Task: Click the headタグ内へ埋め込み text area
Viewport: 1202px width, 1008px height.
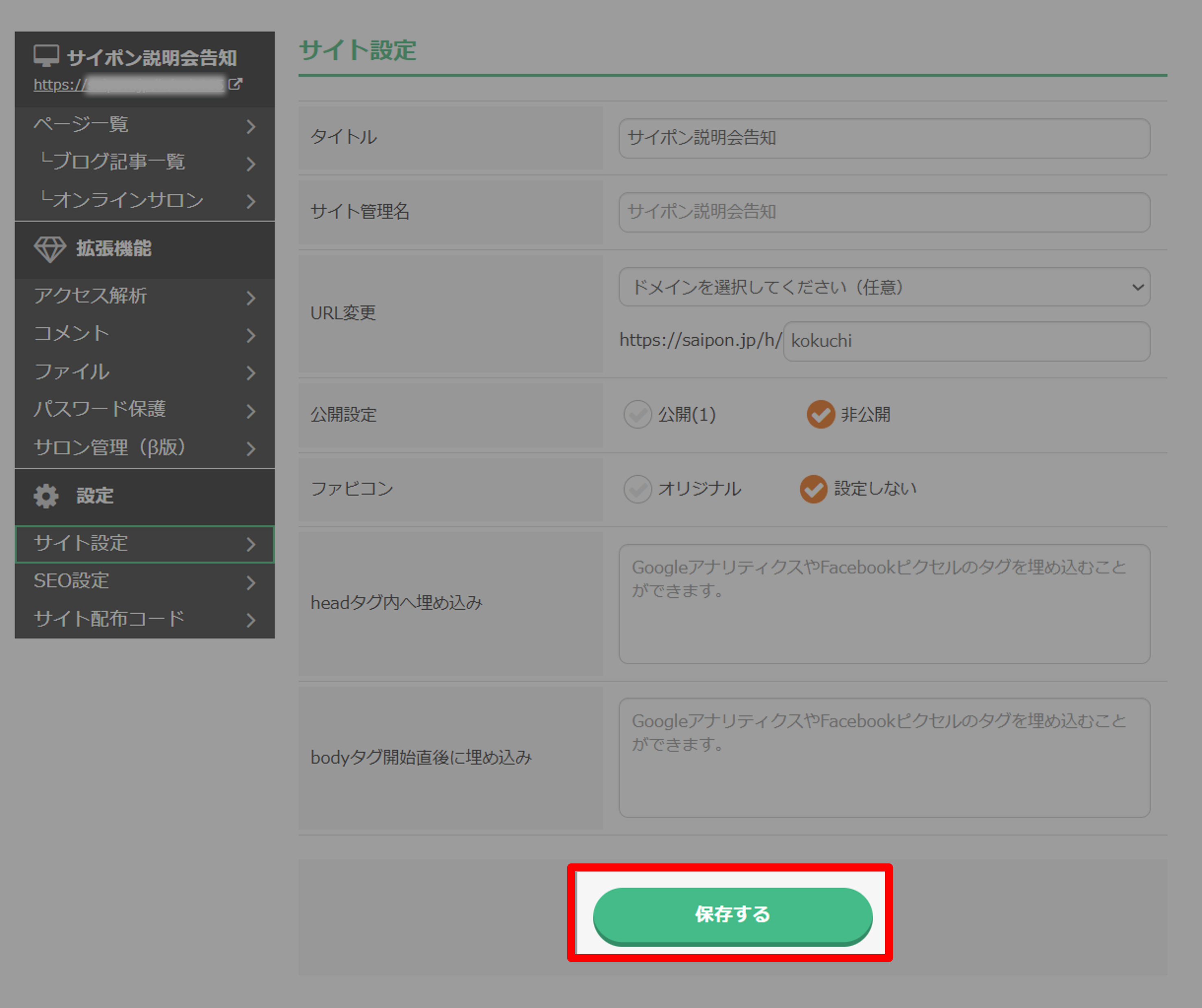Action: [x=884, y=604]
